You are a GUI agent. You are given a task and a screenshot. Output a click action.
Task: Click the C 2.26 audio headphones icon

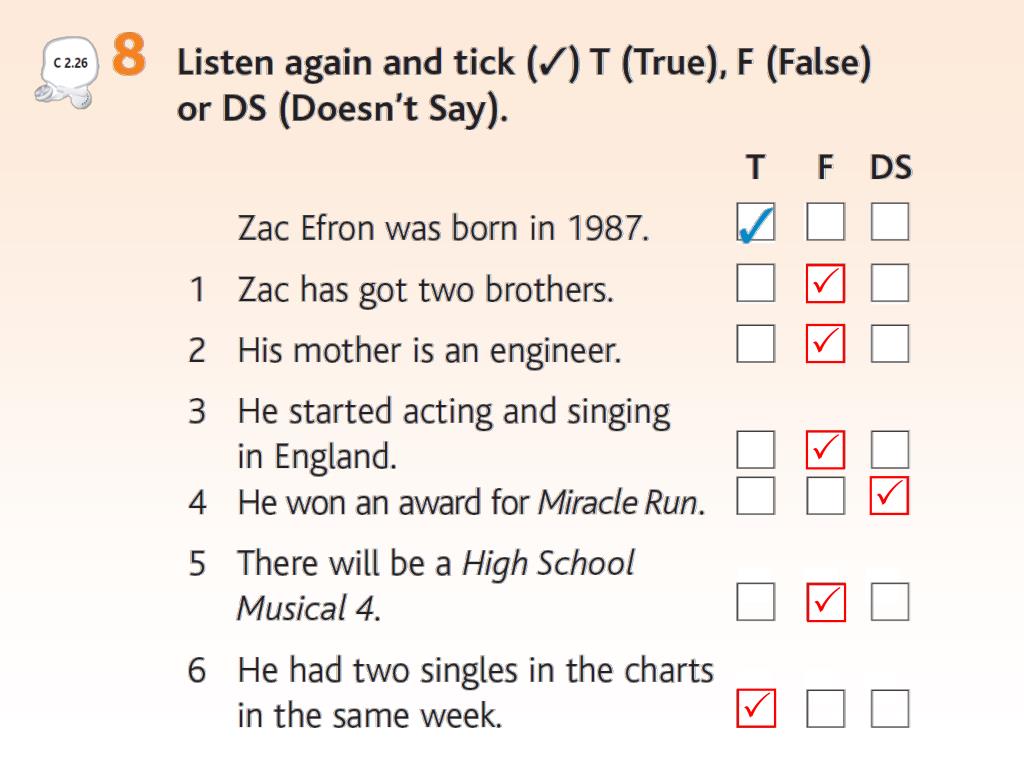pos(66,72)
